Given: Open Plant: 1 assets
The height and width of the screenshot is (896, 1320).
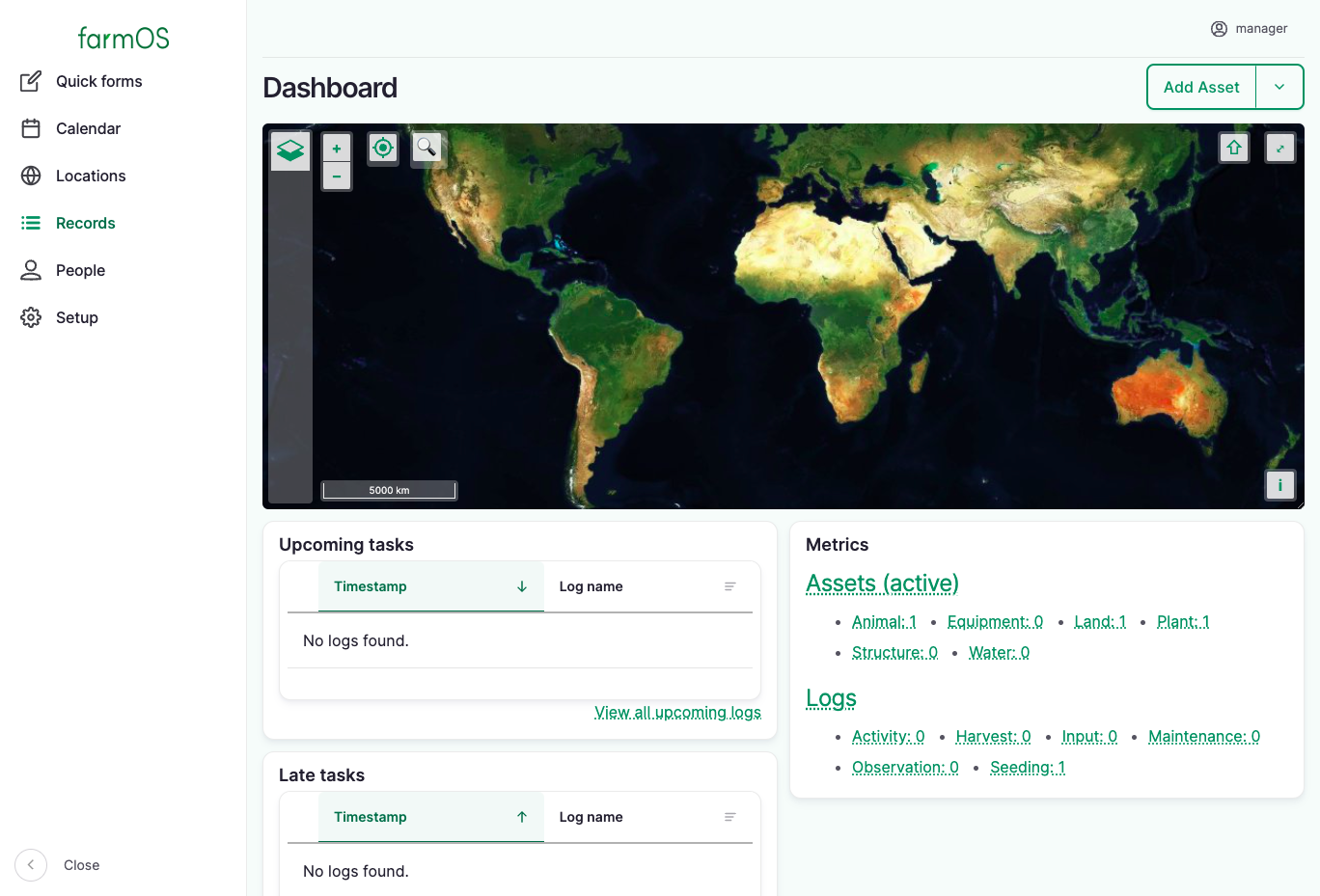Looking at the screenshot, I should click(x=1183, y=622).
